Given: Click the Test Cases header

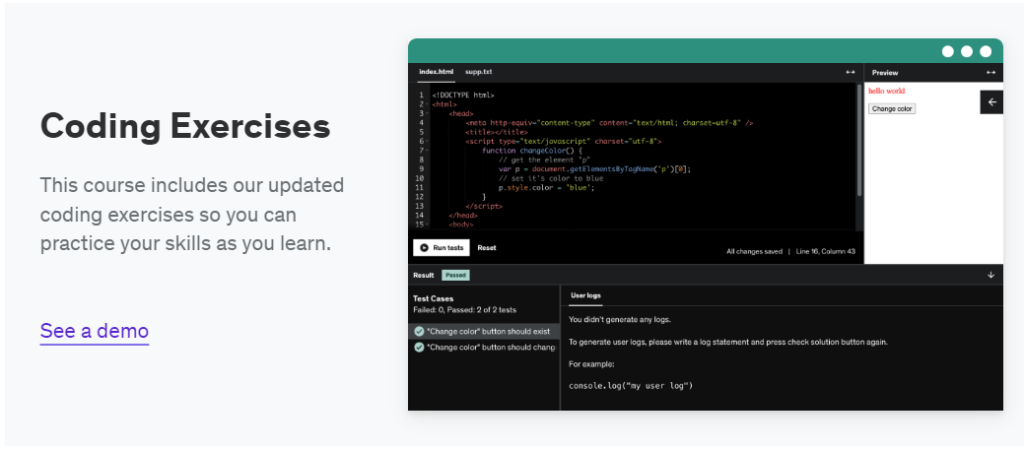Looking at the screenshot, I should 433,298.
